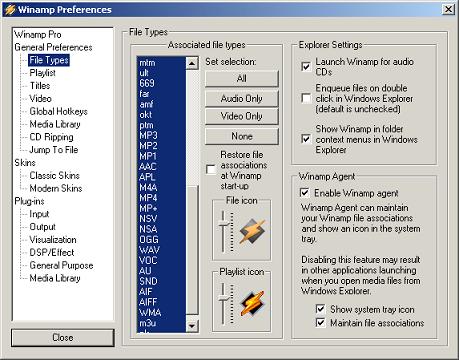
Task: Open General Purpose plug-ins page
Action: pyautogui.click(x=61, y=265)
